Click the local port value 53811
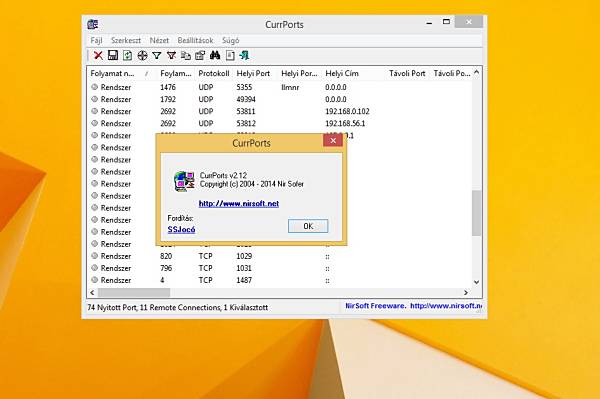The image size is (600, 399). point(246,111)
